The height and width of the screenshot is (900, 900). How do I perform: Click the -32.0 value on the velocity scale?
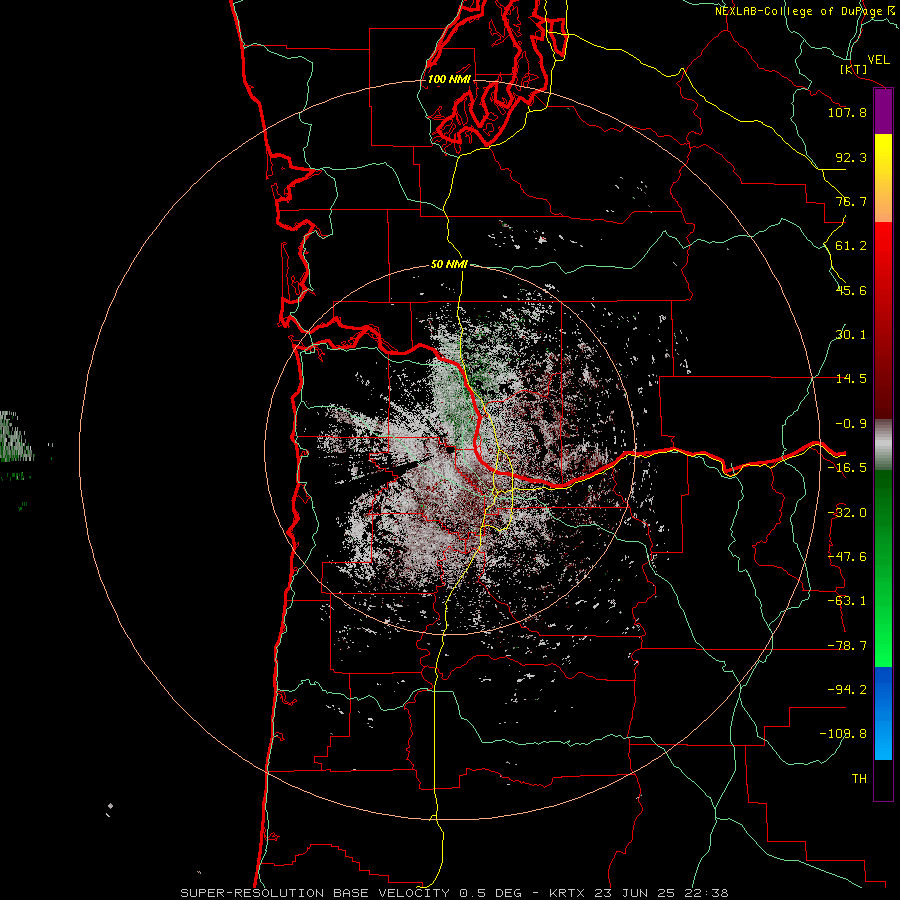click(x=847, y=513)
